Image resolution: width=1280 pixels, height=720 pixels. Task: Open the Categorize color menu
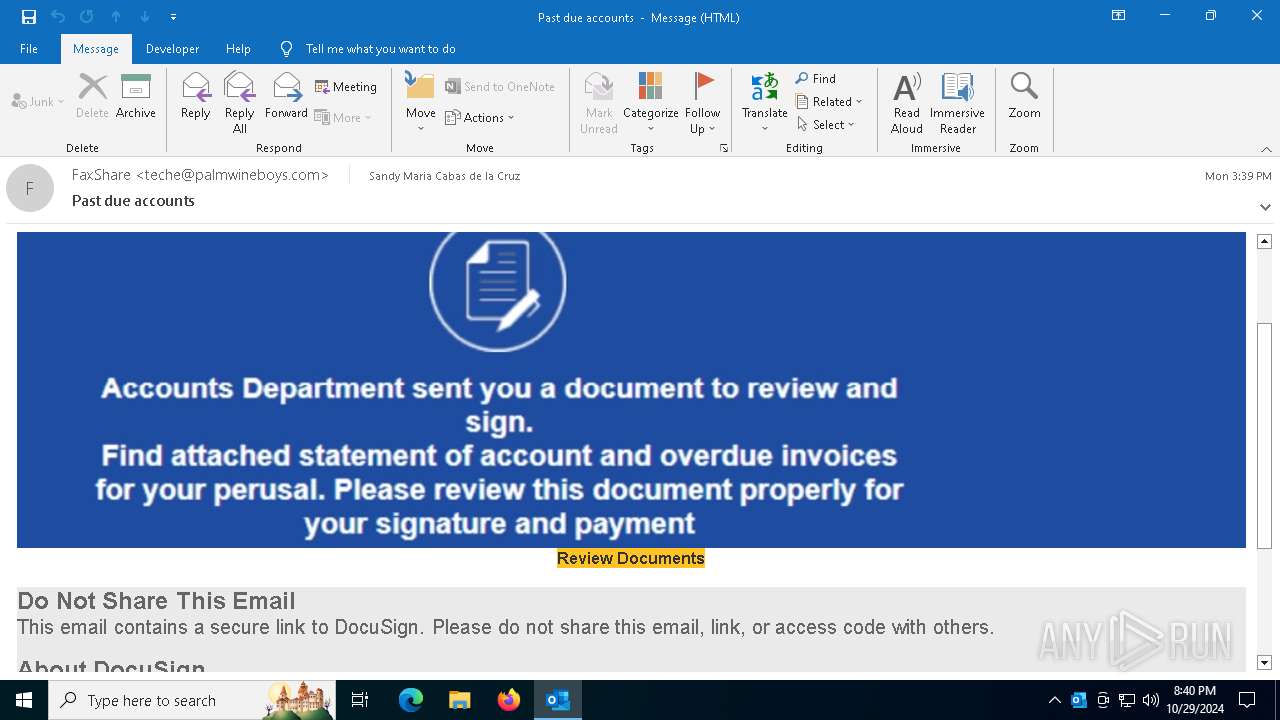pyautogui.click(x=651, y=103)
